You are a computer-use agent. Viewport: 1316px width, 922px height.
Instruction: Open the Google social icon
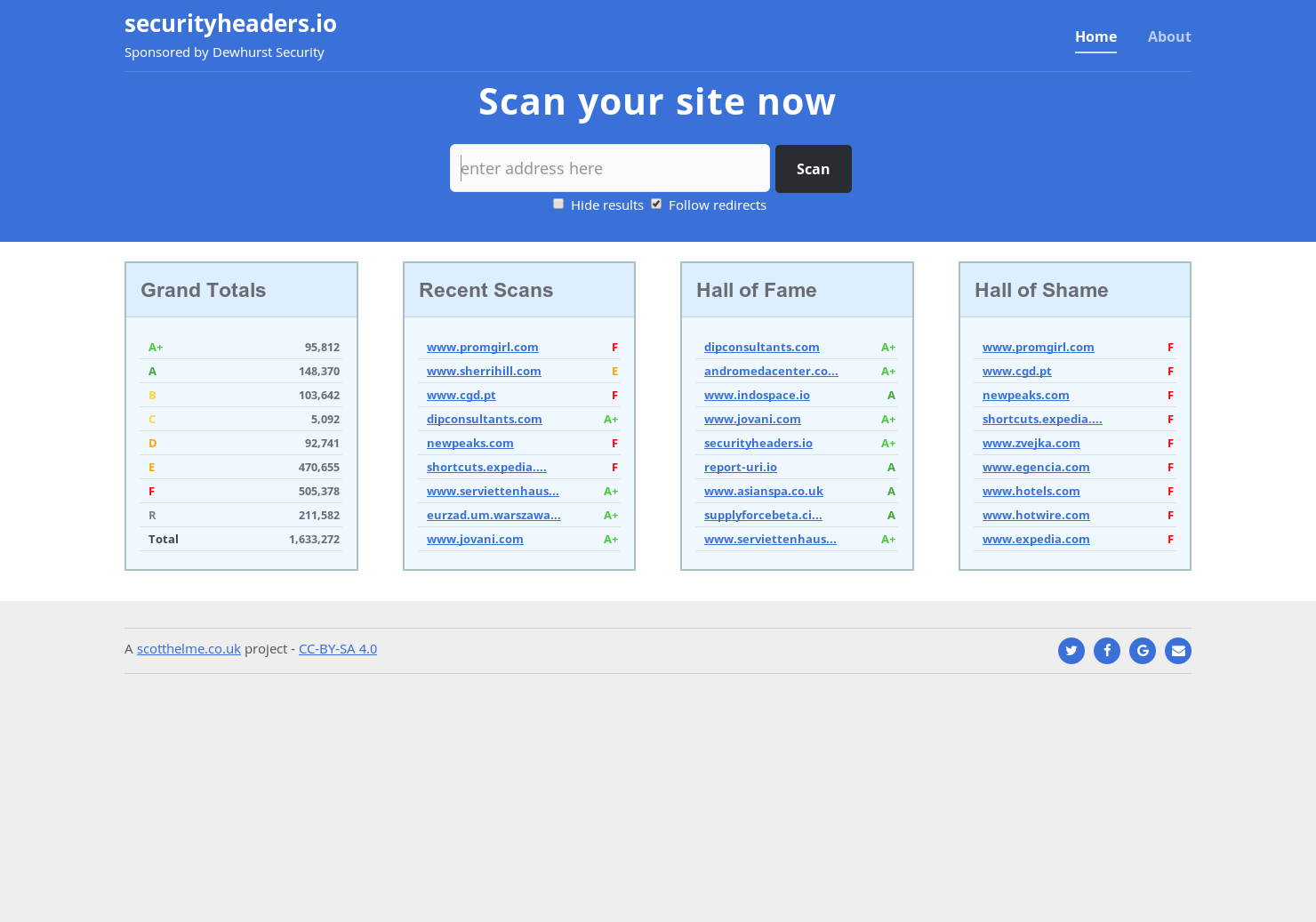tap(1143, 651)
